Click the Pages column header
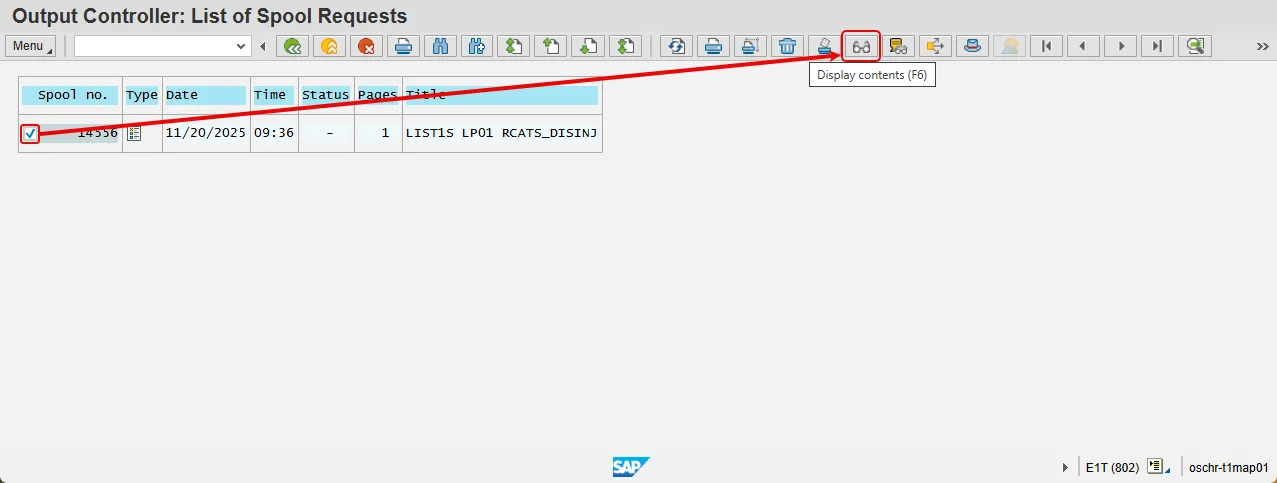Image resolution: width=1277 pixels, height=483 pixels. [x=378, y=95]
